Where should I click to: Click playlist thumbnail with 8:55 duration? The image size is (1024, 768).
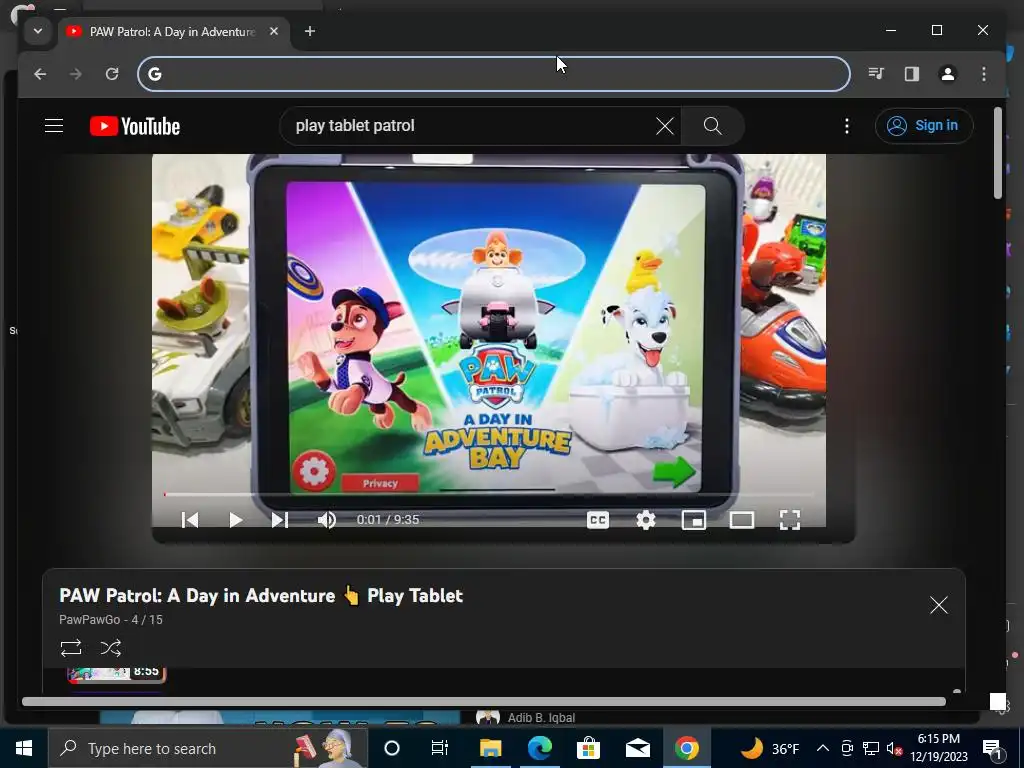click(x=116, y=675)
